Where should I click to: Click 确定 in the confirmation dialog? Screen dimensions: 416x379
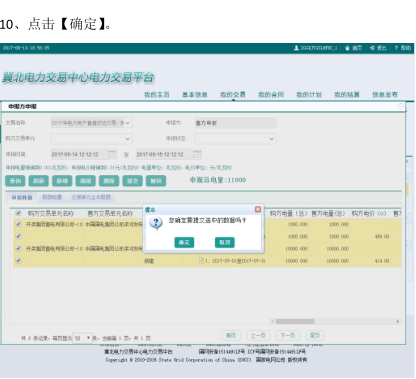184,242
